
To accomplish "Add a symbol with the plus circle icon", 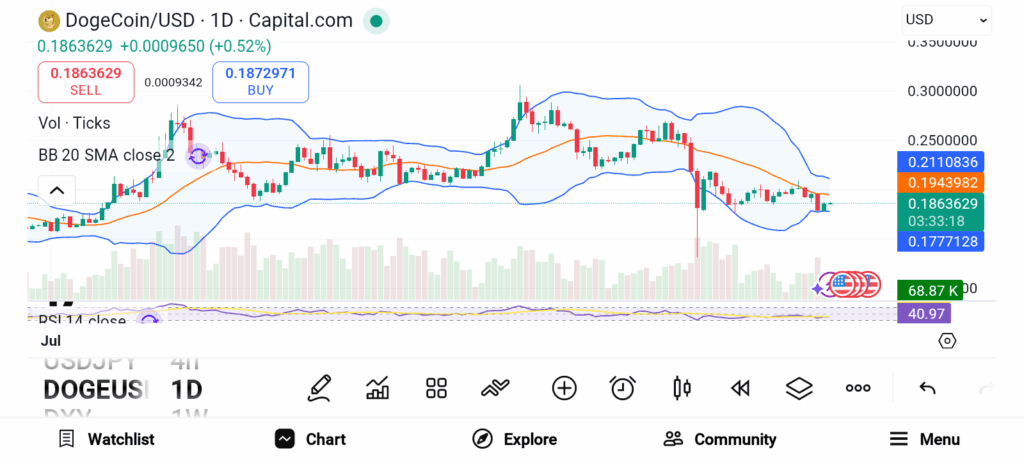I will coord(564,388).
